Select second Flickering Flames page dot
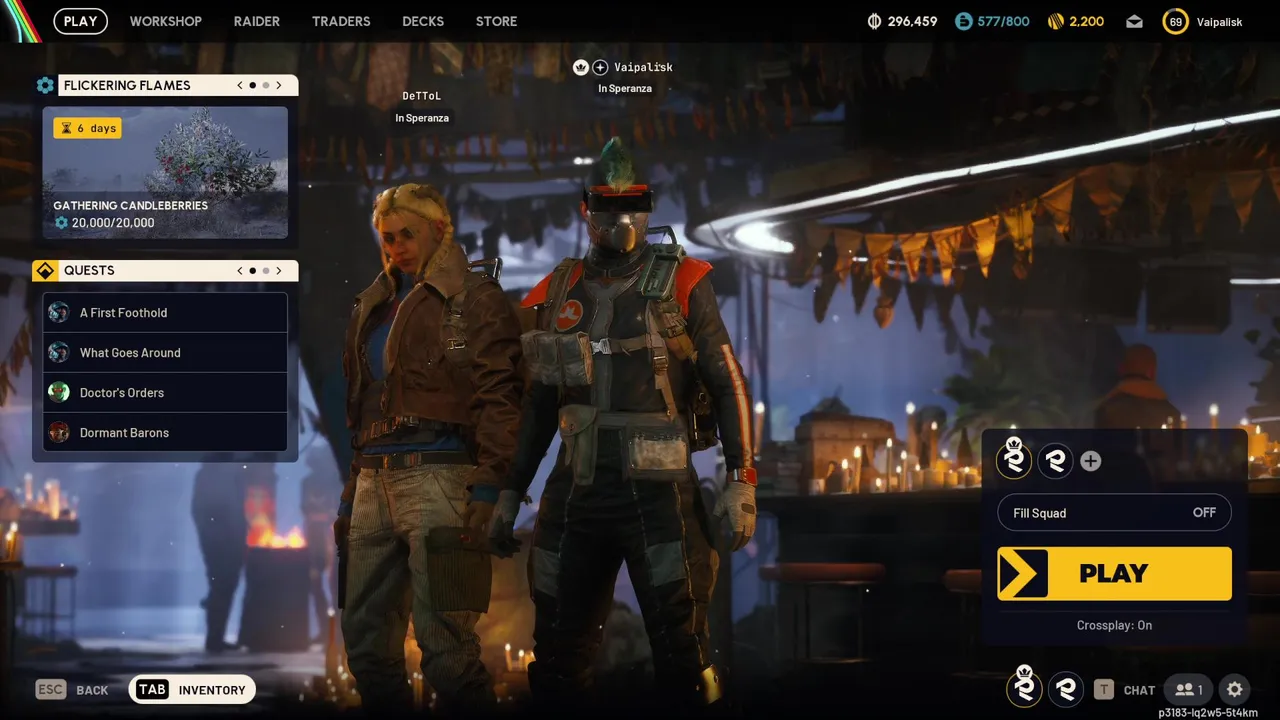Viewport: 1280px width, 720px height. click(x=265, y=85)
